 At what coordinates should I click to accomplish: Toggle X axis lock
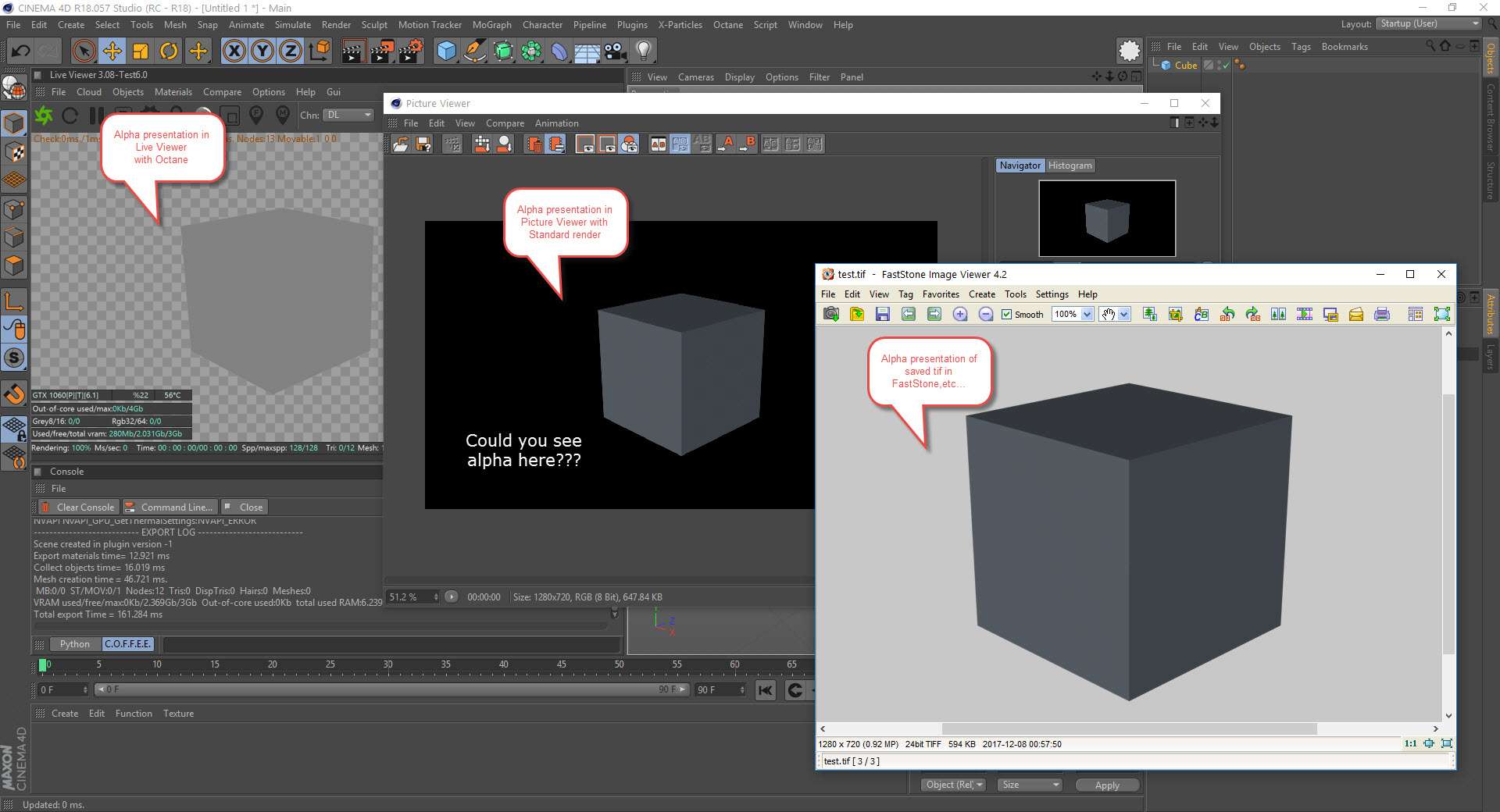pyautogui.click(x=234, y=52)
